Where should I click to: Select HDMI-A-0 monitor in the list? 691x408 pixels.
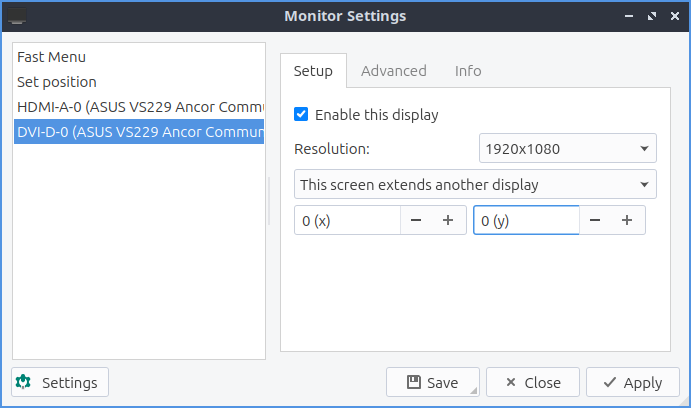pyautogui.click(x=139, y=106)
